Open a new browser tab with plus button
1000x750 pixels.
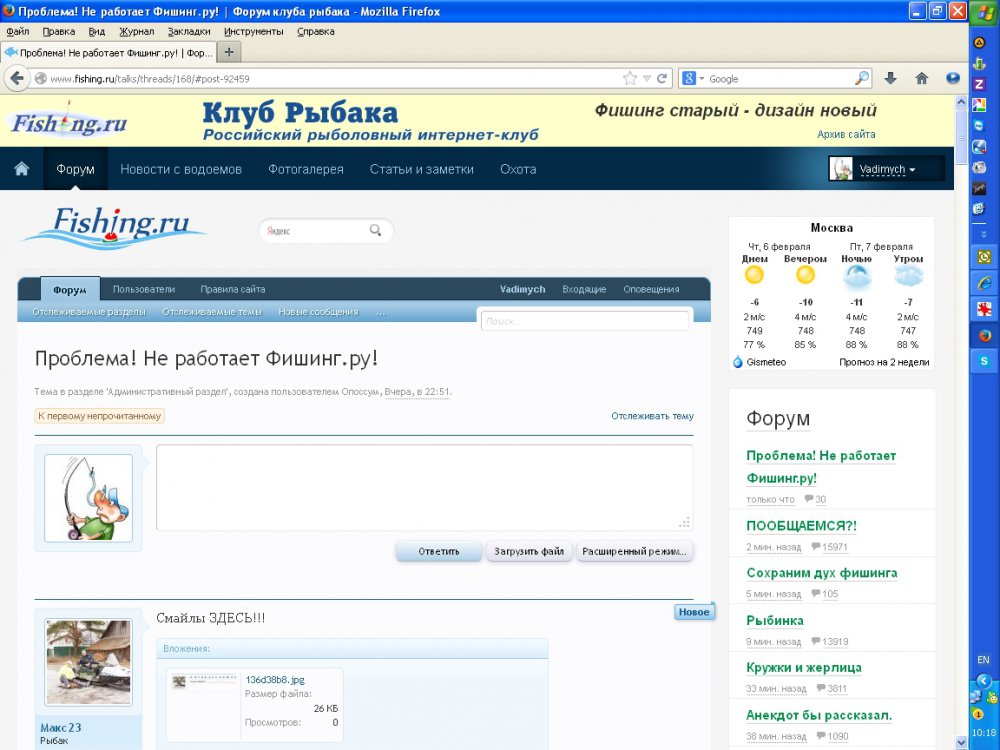pyautogui.click(x=229, y=52)
